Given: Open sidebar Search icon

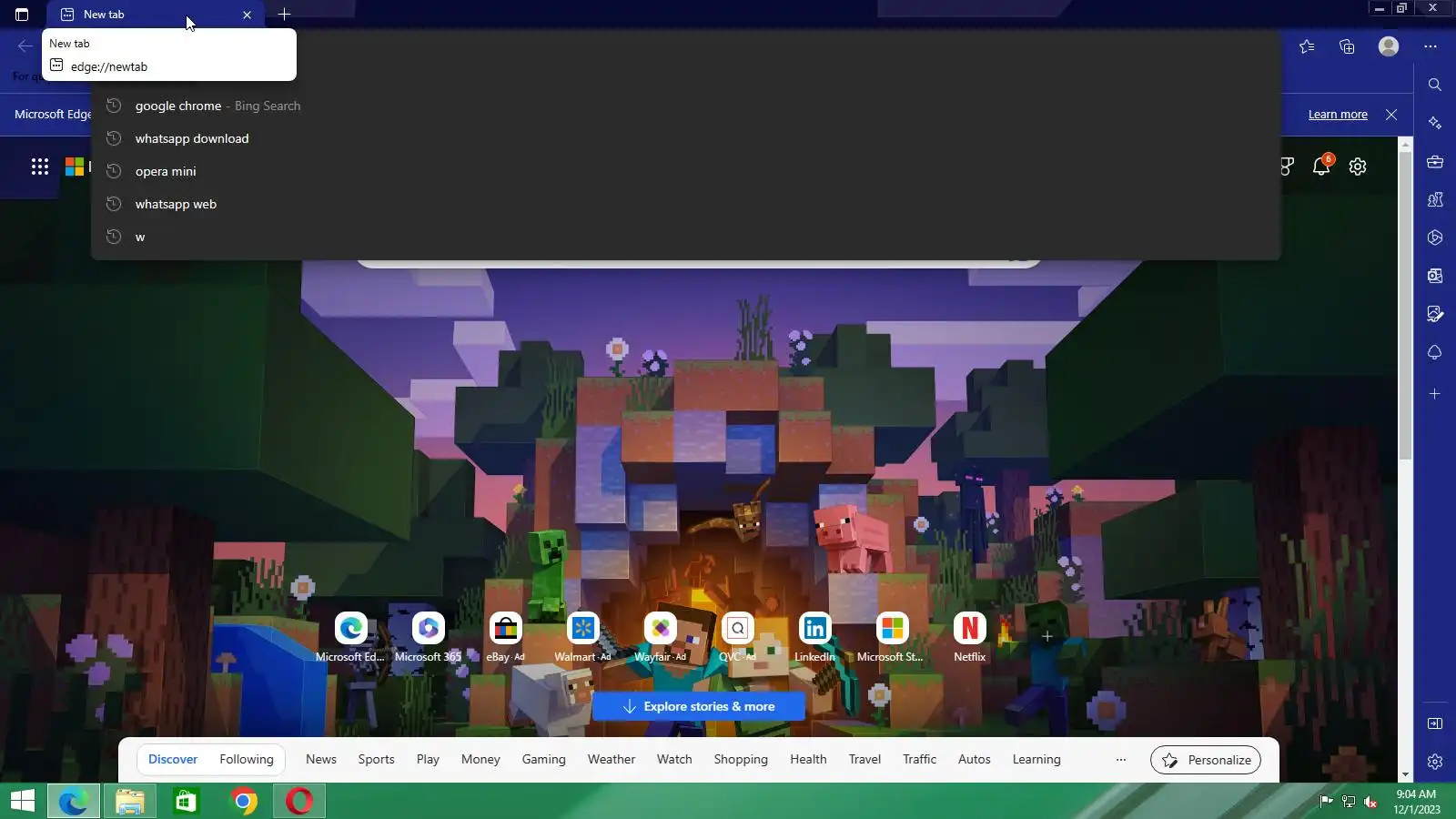Looking at the screenshot, I should (1435, 85).
